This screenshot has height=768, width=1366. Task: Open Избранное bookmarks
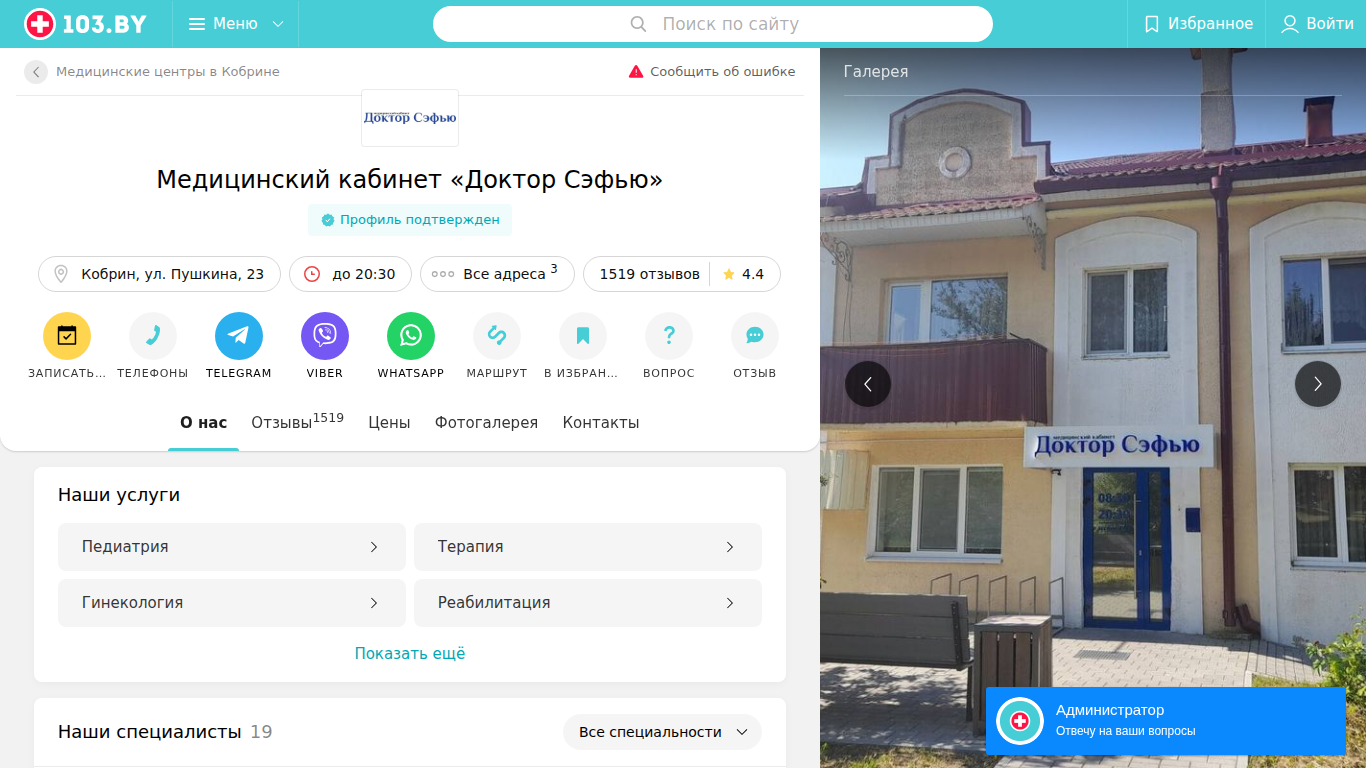click(x=1197, y=24)
